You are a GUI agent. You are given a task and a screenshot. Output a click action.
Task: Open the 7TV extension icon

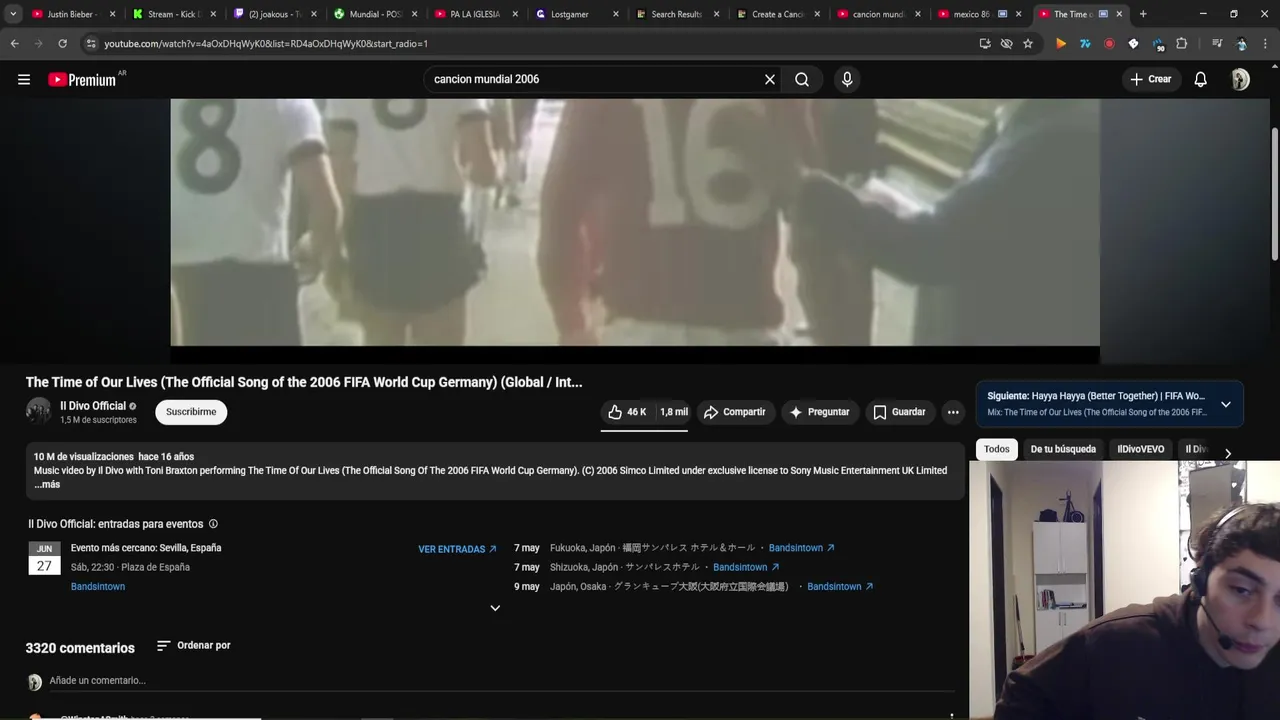[x=1085, y=43]
